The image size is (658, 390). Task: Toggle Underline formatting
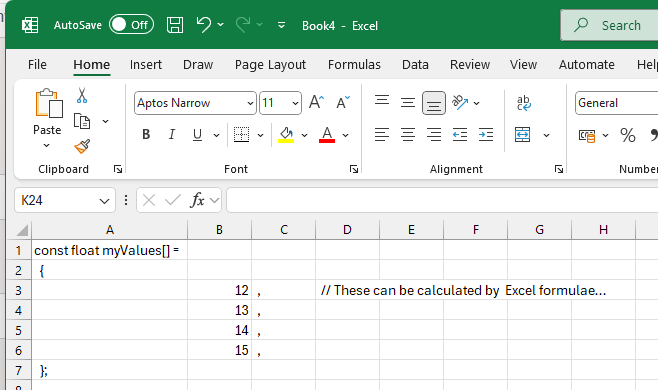197,135
